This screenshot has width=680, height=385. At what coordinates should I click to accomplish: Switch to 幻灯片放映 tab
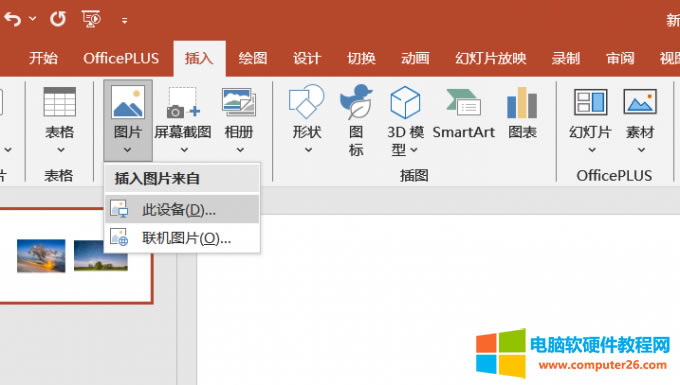pos(490,58)
